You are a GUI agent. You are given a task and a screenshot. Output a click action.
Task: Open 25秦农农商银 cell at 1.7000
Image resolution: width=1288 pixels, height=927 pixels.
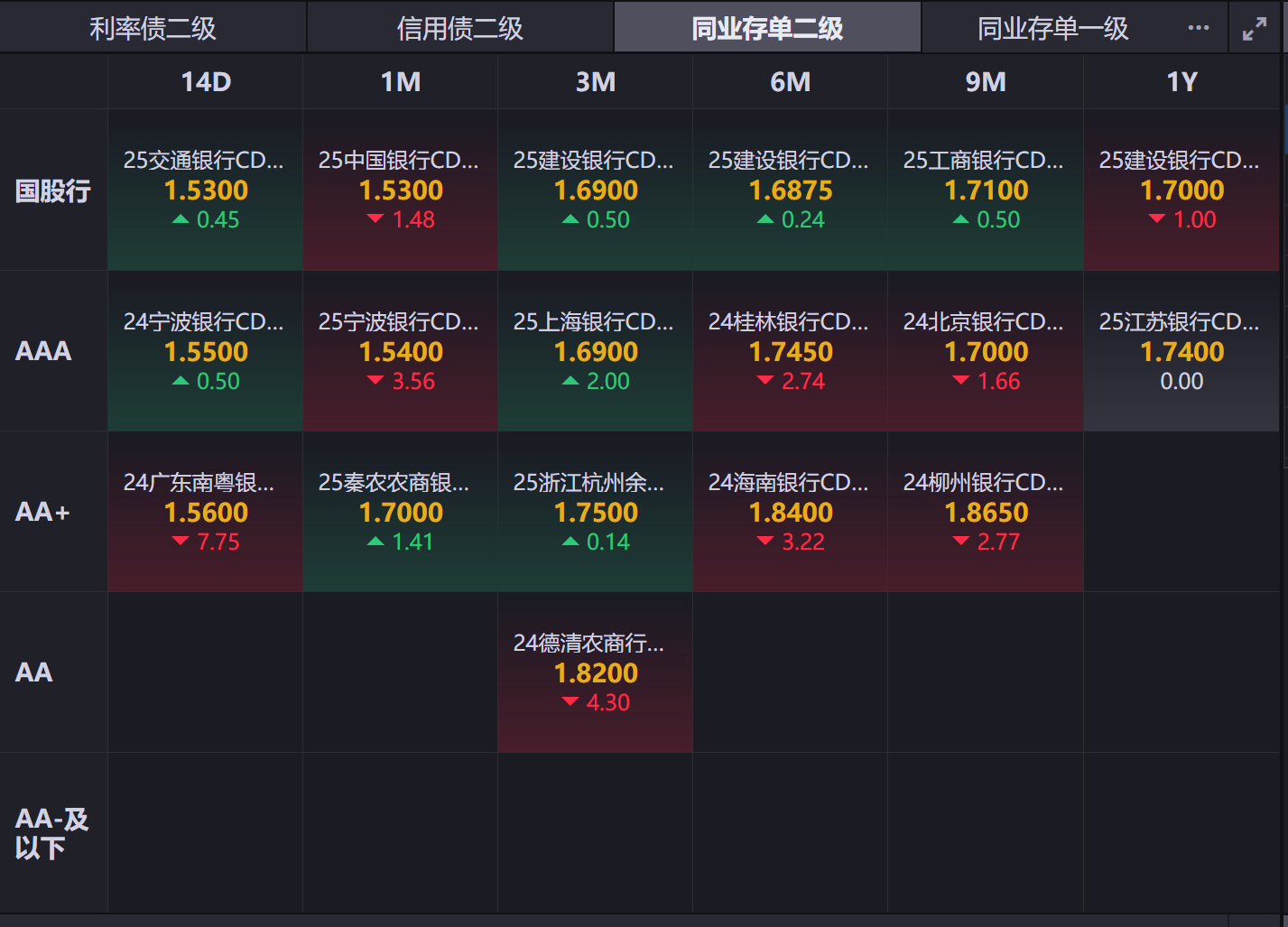click(x=401, y=512)
